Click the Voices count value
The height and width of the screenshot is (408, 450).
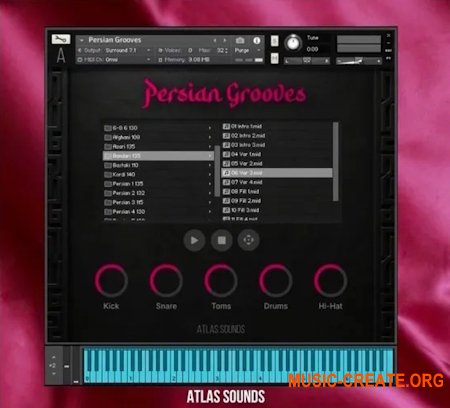coord(190,50)
